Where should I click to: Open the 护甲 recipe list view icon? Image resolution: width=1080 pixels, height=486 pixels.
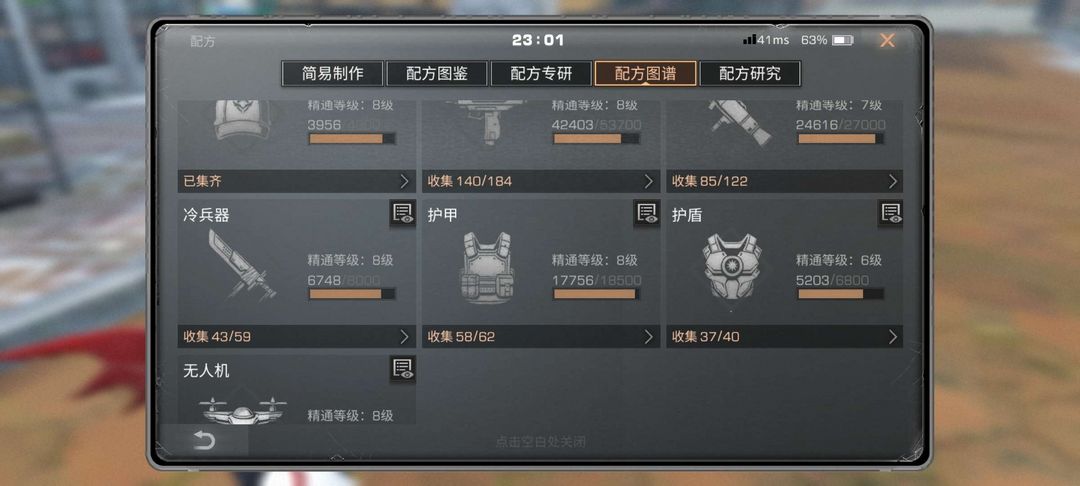point(647,213)
